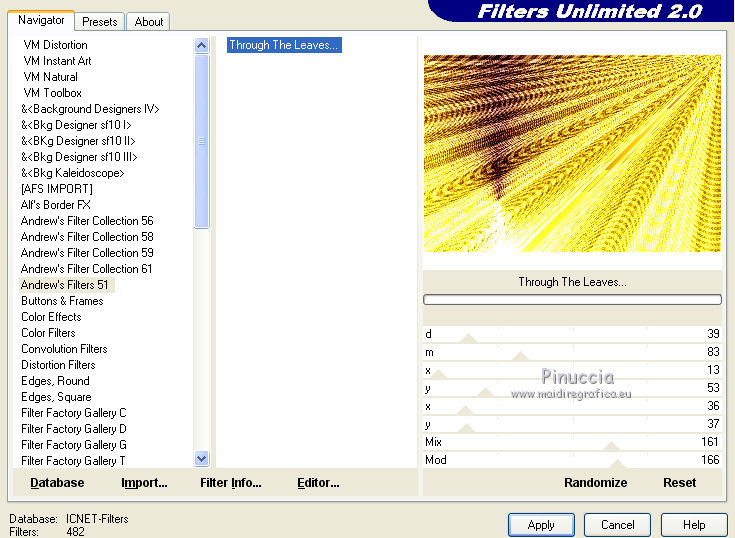Click the Mix slider handle at 161

[611, 446]
